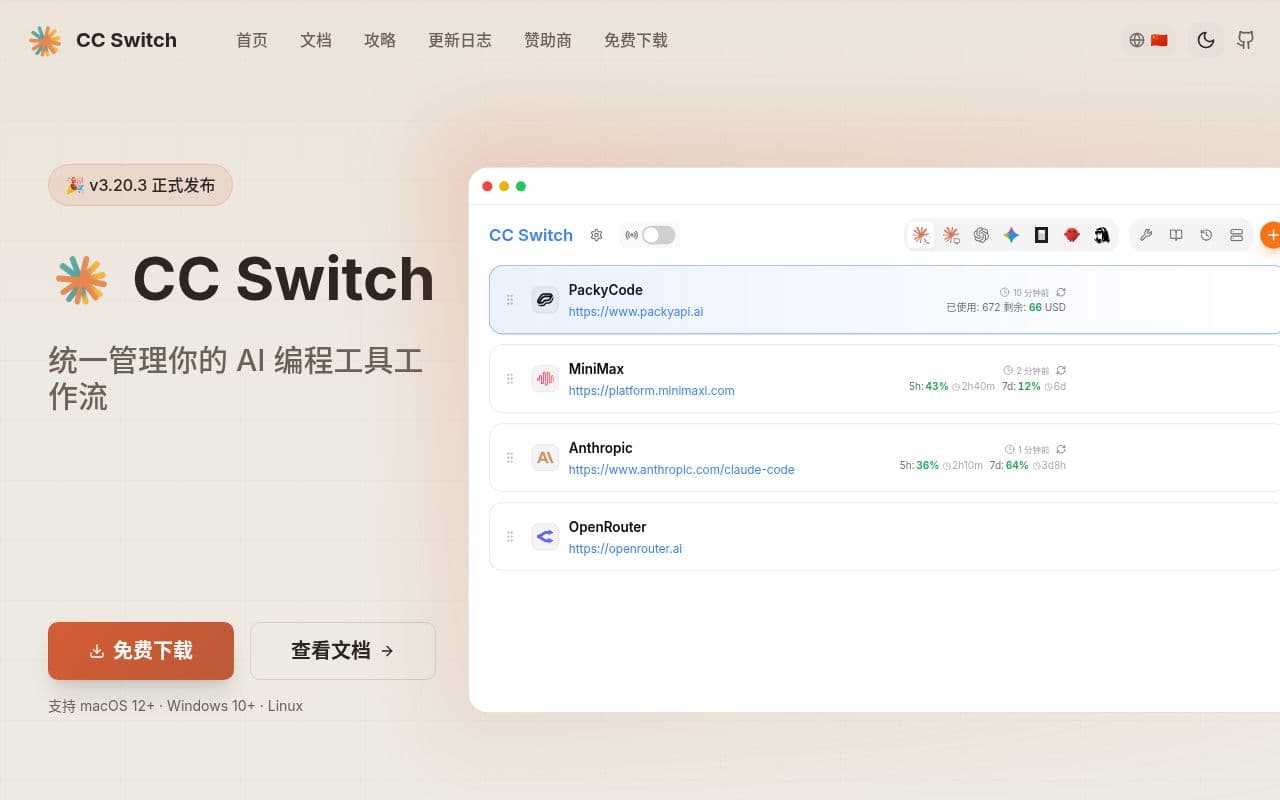Open the 攻略 nav item
The image size is (1280, 800).
coord(380,40)
